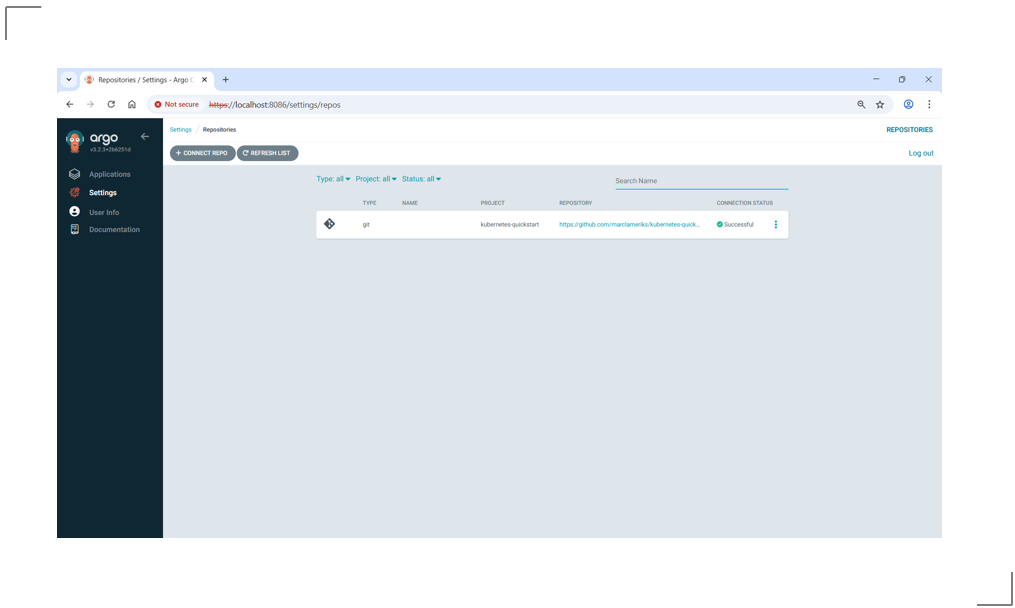Open the Type: all filter dropdown
The width and height of the screenshot is (1015, 608).
click(x=331, y=179)
